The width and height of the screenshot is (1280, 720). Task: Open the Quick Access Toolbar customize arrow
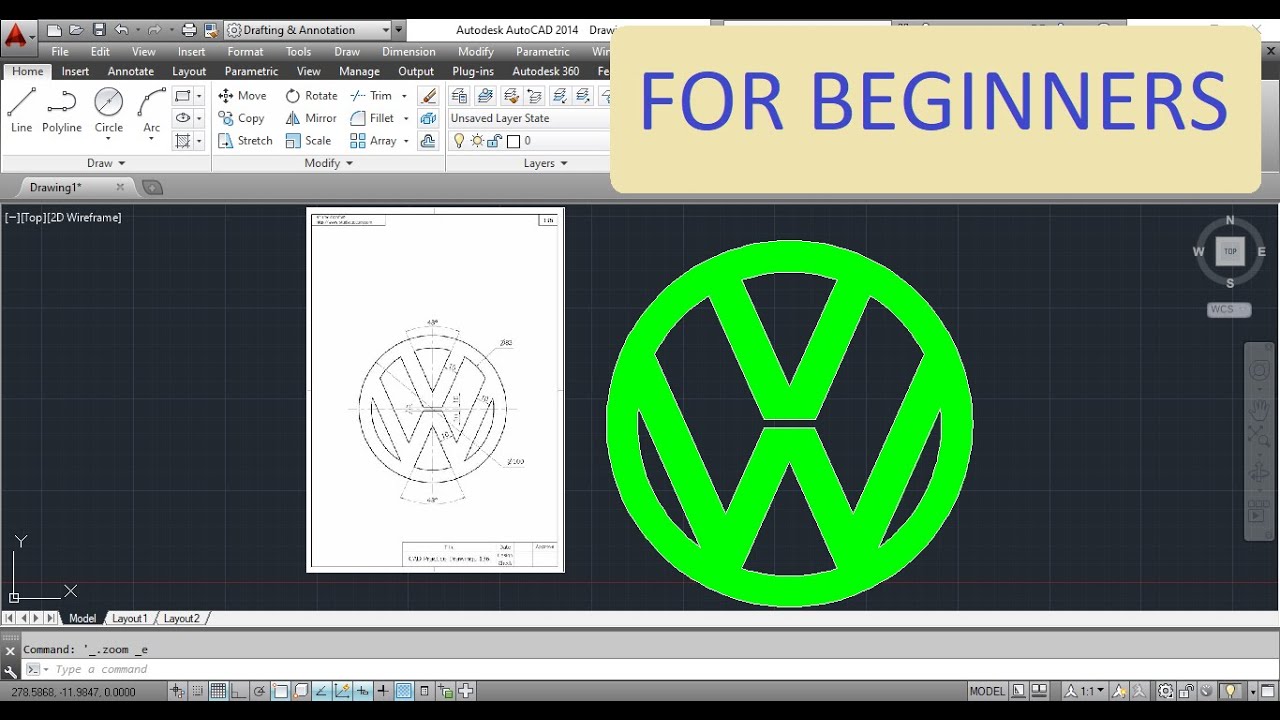(x=399, y=30)
